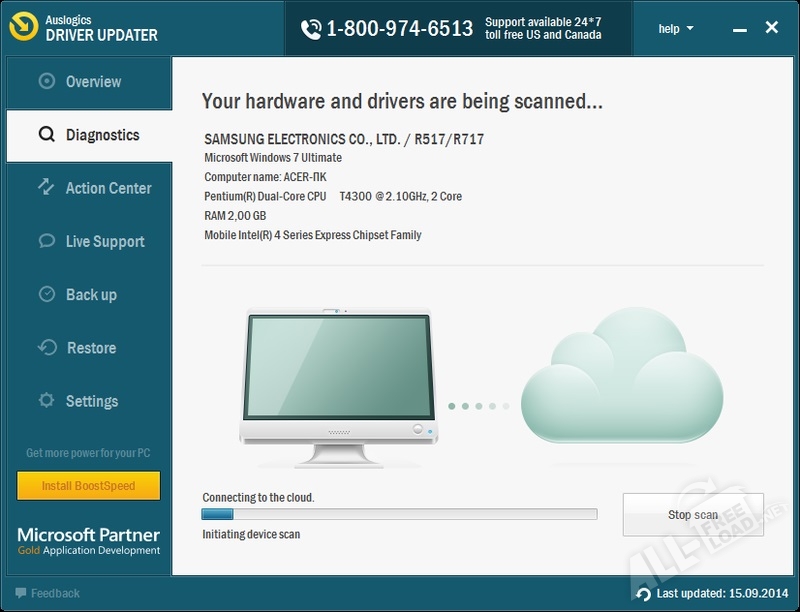
Task: Click the Install BoostSpeed button
Action: coord(89,486)
